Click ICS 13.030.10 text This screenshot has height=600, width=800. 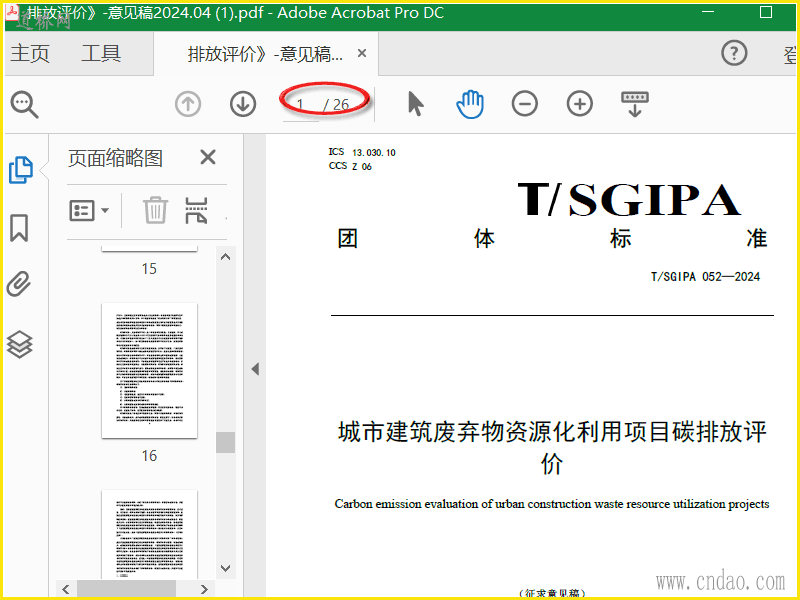pos(362,152)
